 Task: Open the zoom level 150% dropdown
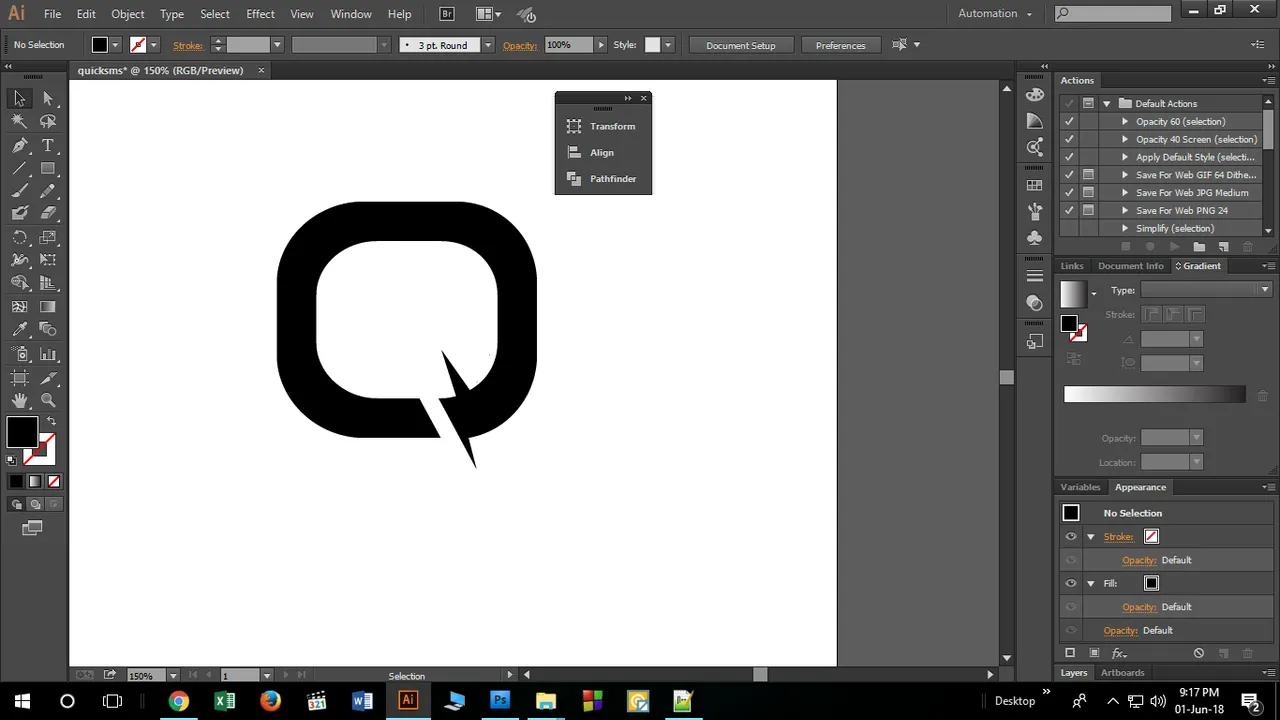(x=173, y=676)
